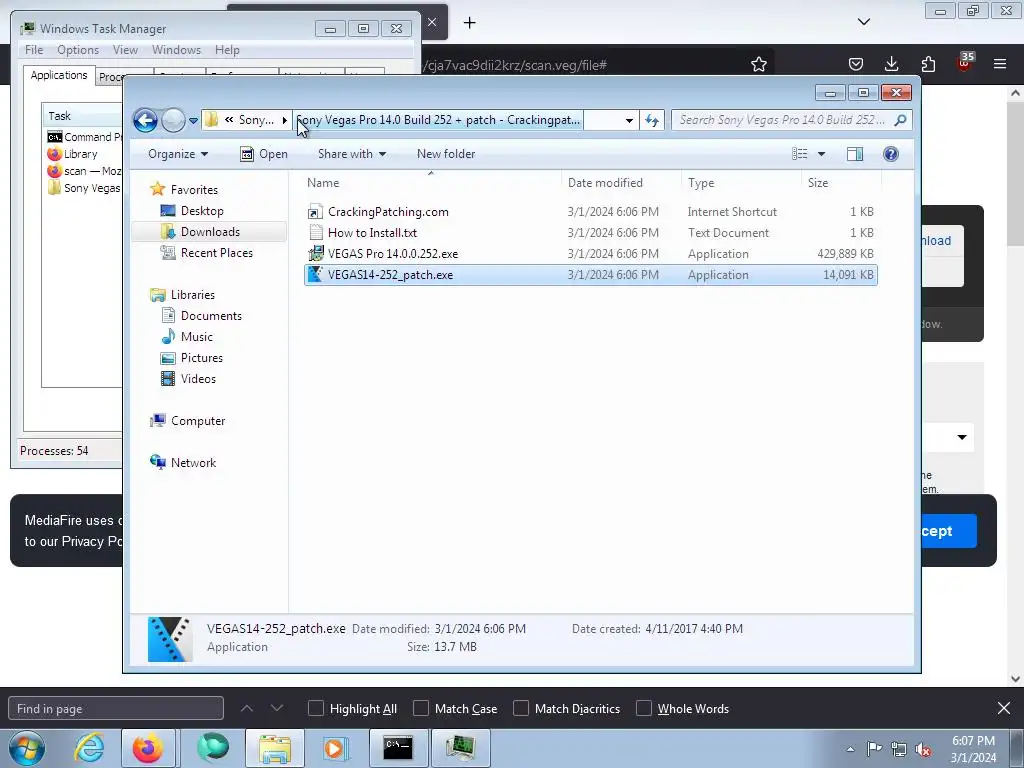Select the How to Install.txt file

(x=372, y=232)
